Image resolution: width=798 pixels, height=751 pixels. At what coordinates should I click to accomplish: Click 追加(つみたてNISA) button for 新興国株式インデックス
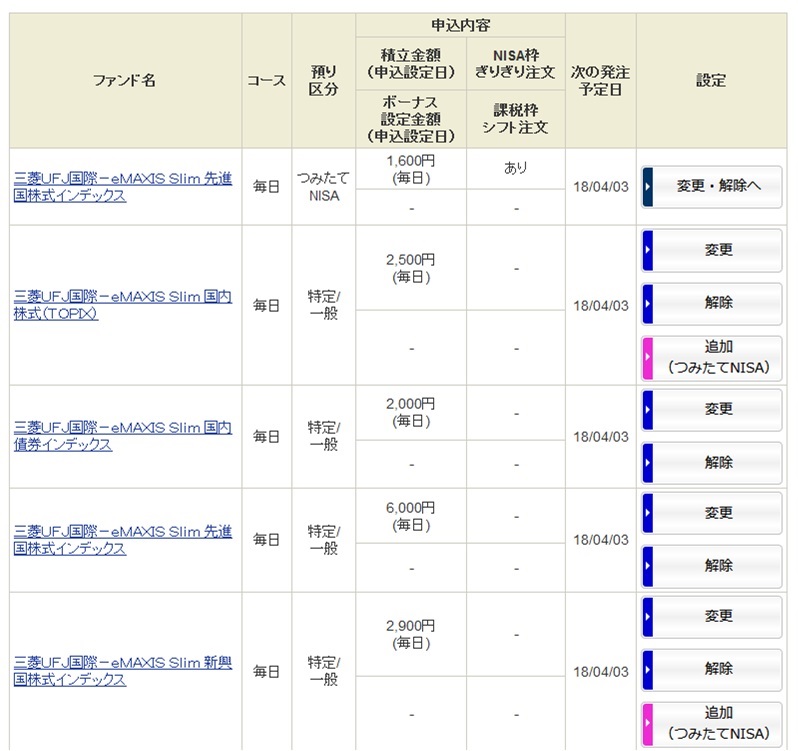point(711,724)
